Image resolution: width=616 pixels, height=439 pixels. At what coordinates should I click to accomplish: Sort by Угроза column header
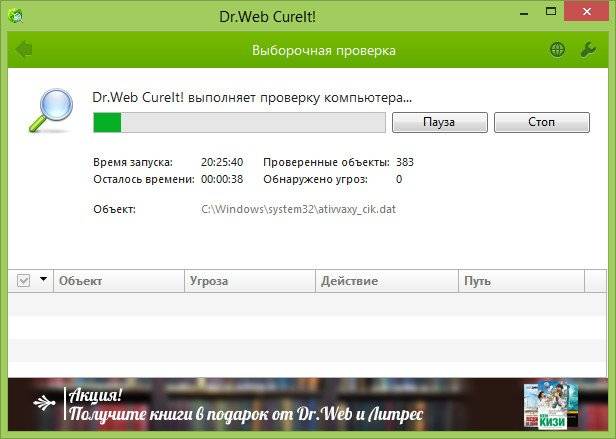250,281
